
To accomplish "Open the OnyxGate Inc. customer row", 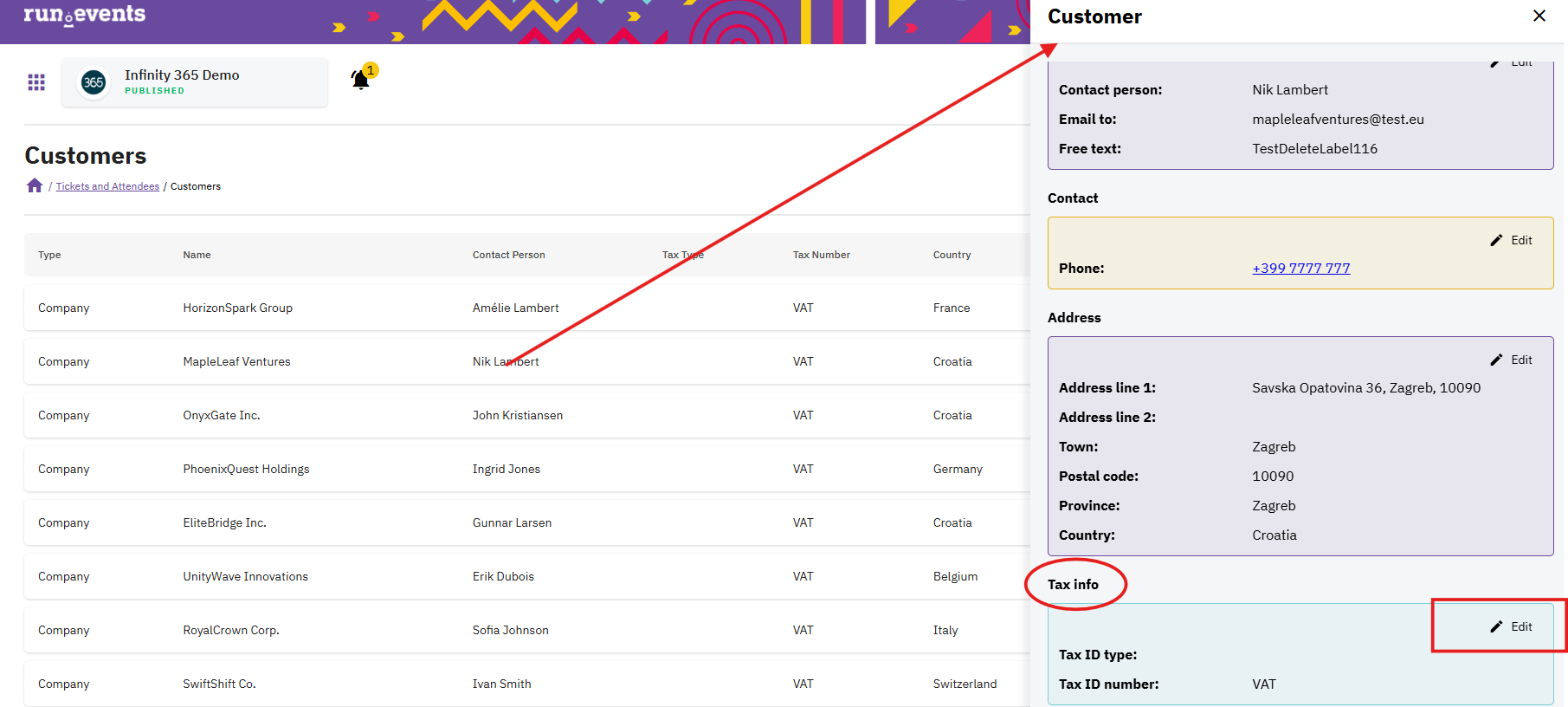I will pos(221,415).
